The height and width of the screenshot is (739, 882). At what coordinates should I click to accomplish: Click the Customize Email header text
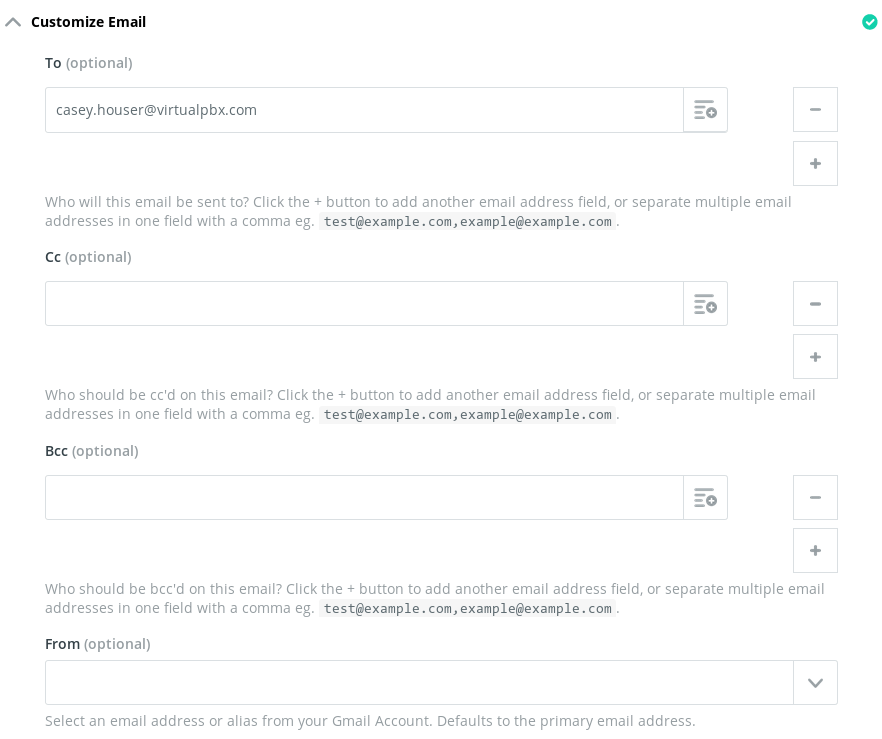[x=88, y=21]
